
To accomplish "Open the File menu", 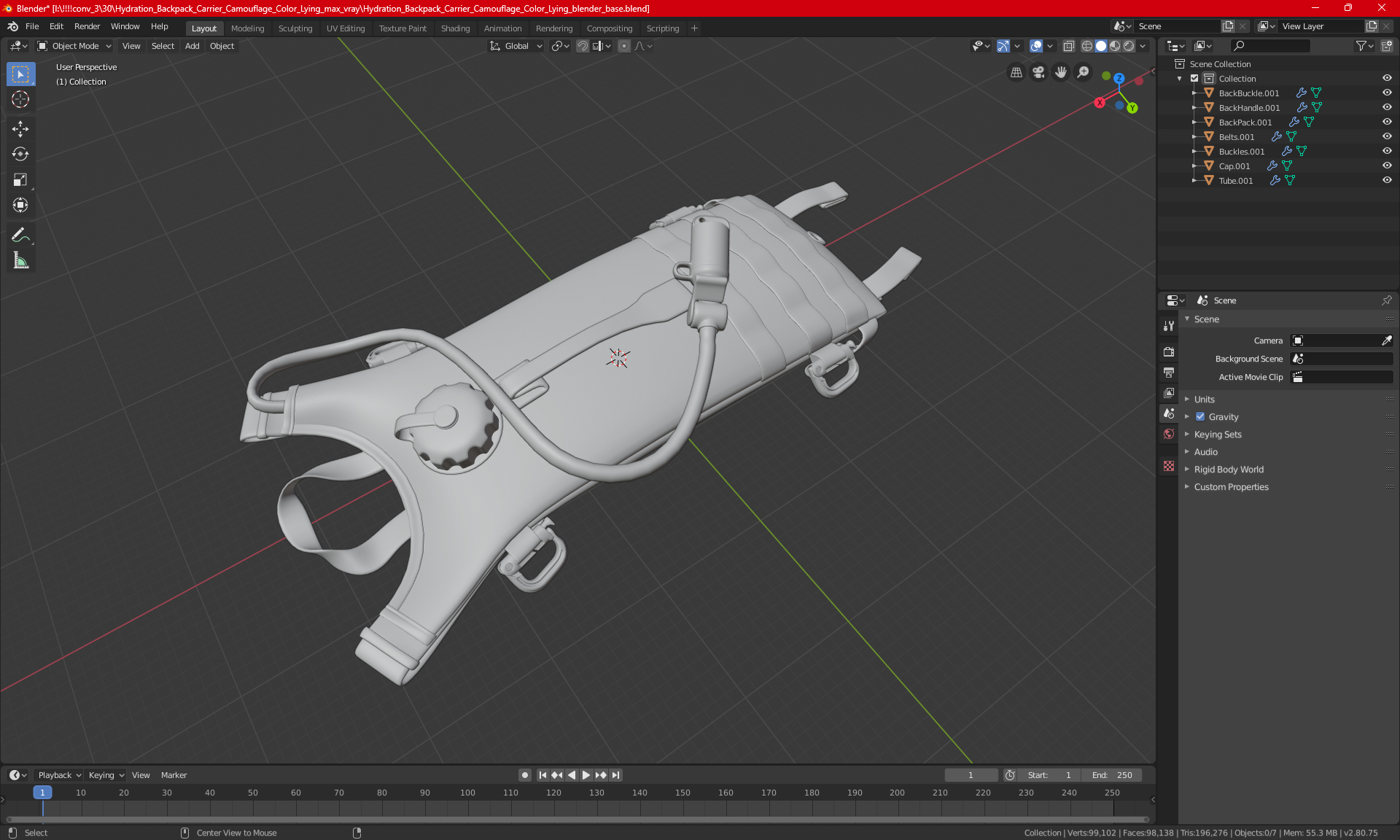I will [x=32, y=26].
